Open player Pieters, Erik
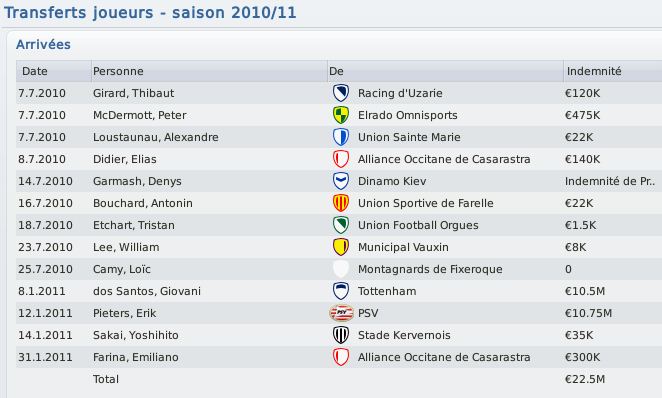Image resolution: width=662 pixels, height=398 pixels. tap(125, 313)
